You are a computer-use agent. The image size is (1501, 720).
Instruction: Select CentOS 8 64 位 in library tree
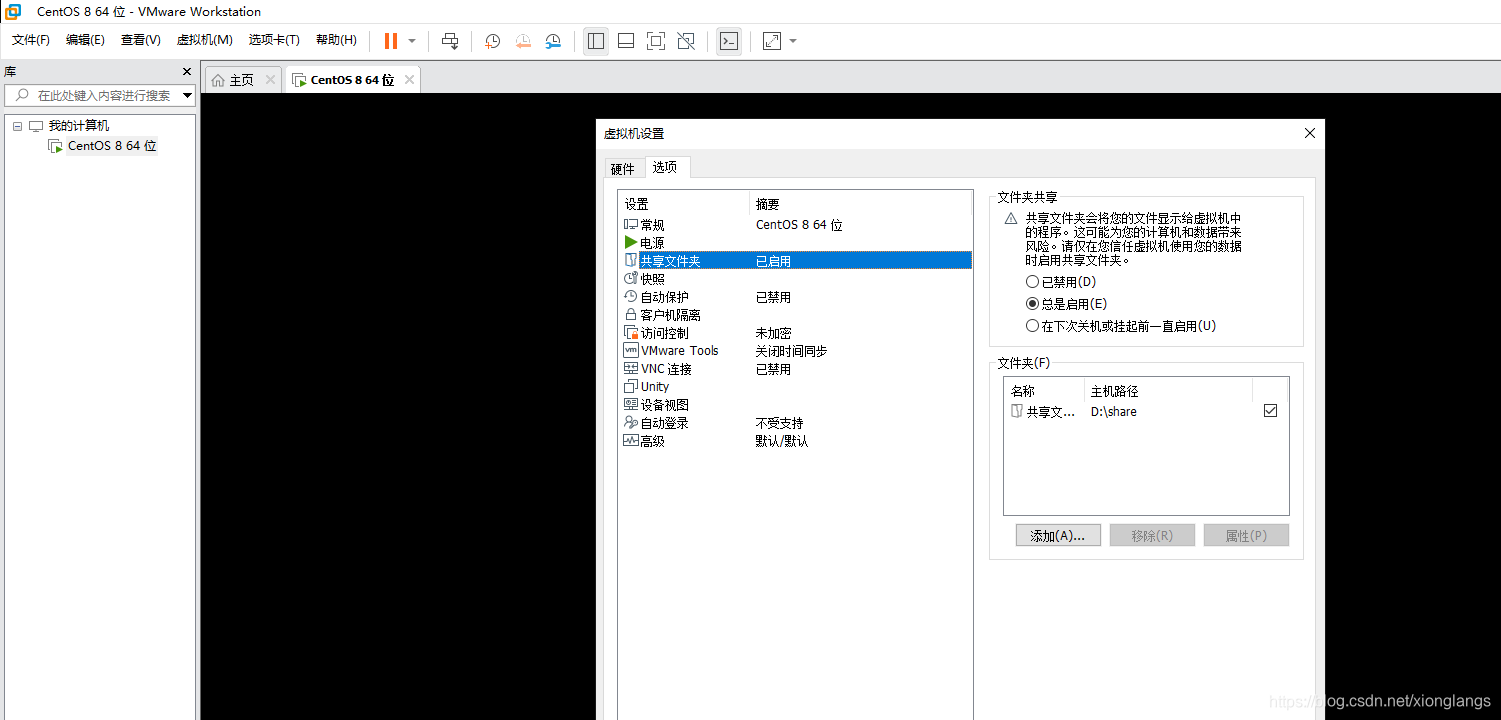[x=112, y=146]
